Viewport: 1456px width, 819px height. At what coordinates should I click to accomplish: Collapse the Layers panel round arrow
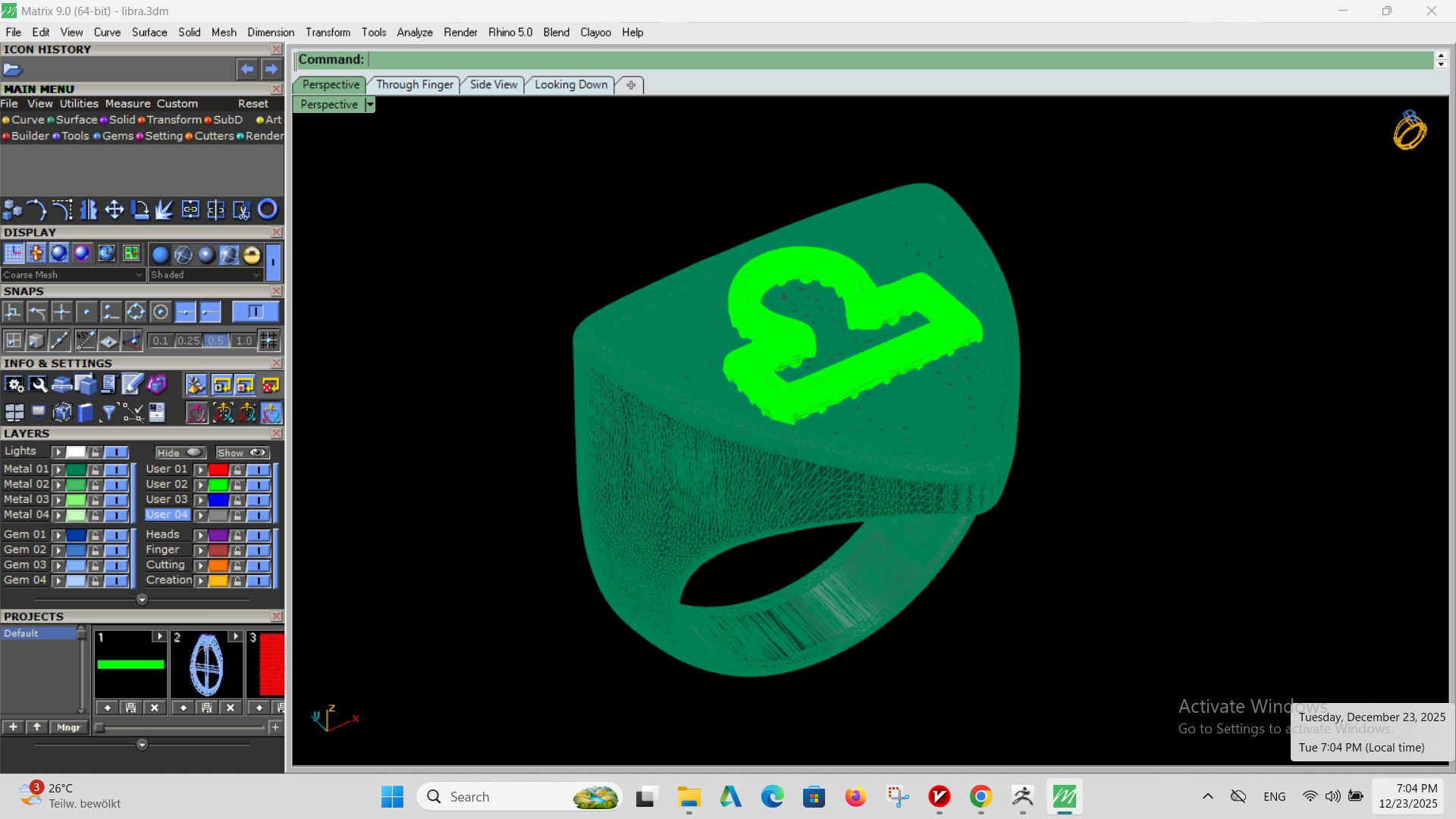pos(142,600)
